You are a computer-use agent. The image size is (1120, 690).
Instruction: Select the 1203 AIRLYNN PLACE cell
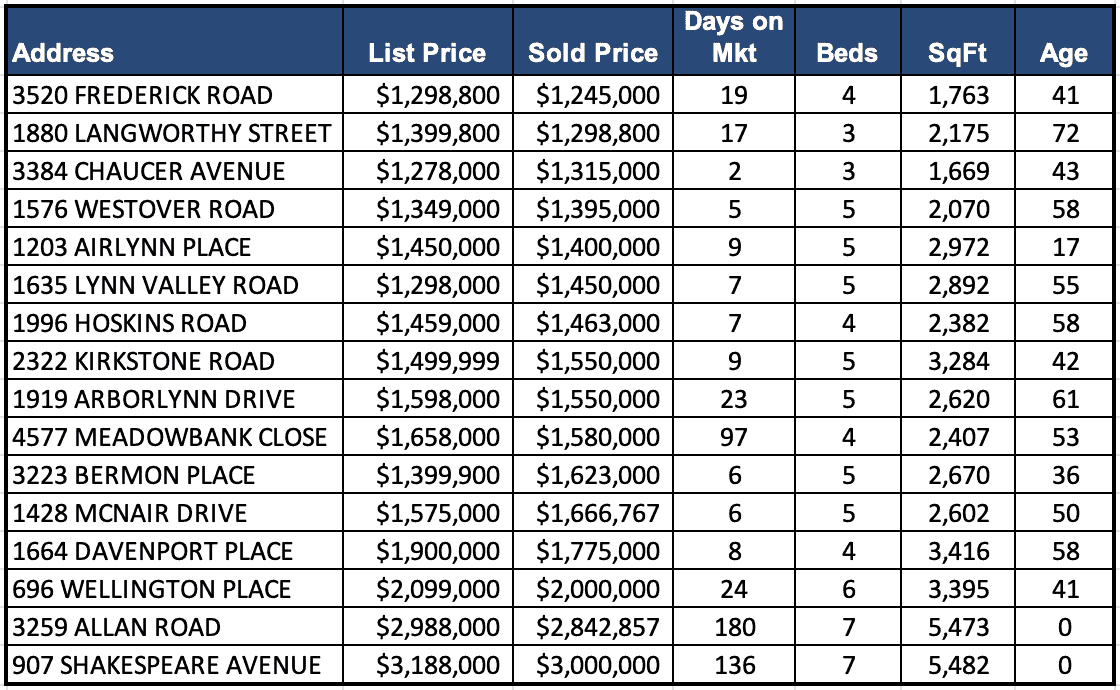click(132, 247)
